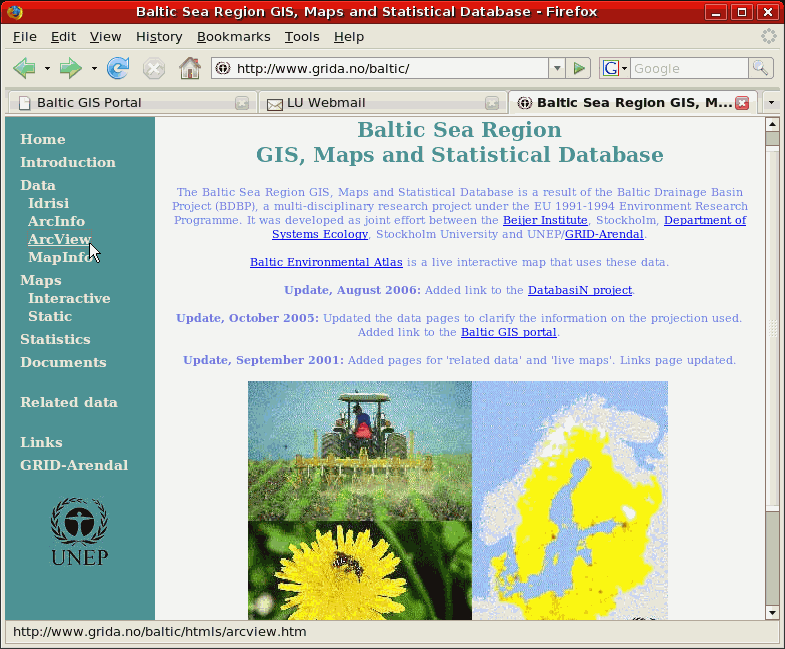The image size is (785, 649).
Task: Click the Stop loading icon
Action: coord(154,68)
